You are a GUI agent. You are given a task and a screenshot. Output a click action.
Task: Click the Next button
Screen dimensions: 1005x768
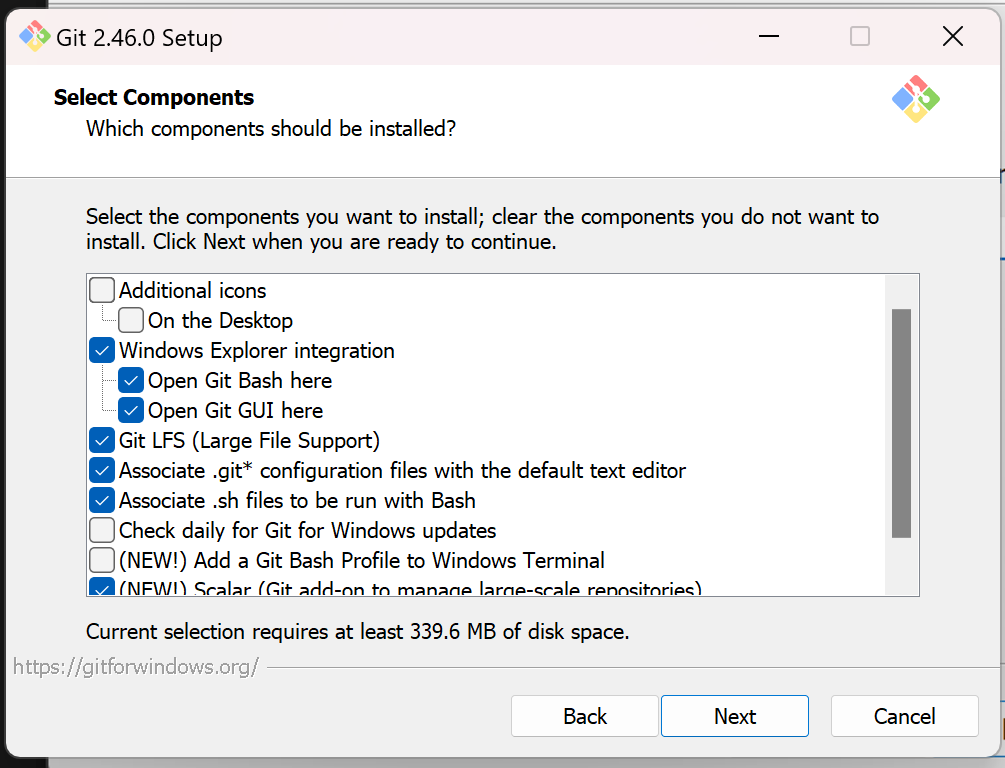pos(735,716)
